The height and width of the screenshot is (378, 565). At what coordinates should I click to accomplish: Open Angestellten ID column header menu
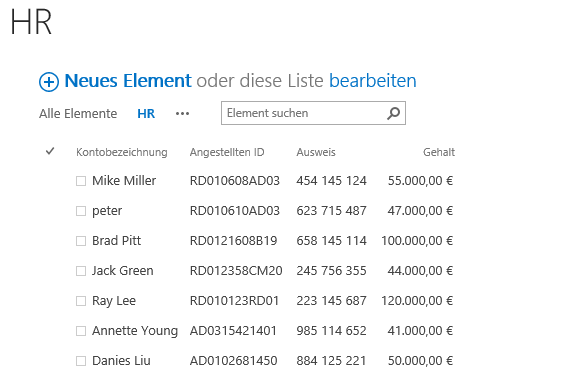pos(227,152)
